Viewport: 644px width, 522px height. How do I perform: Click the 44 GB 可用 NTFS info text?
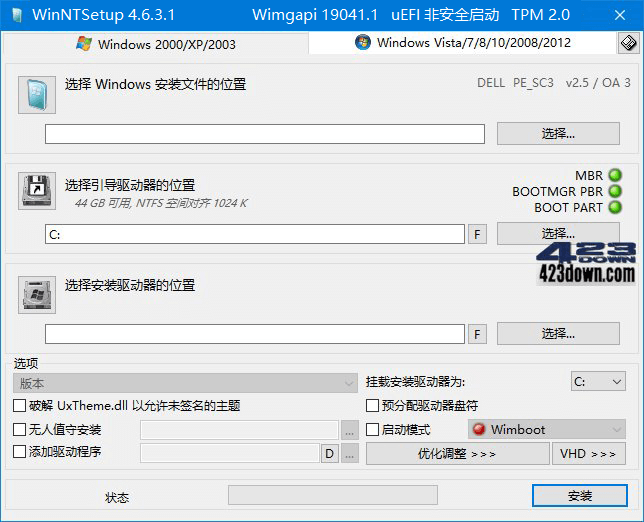click(161, 203)
